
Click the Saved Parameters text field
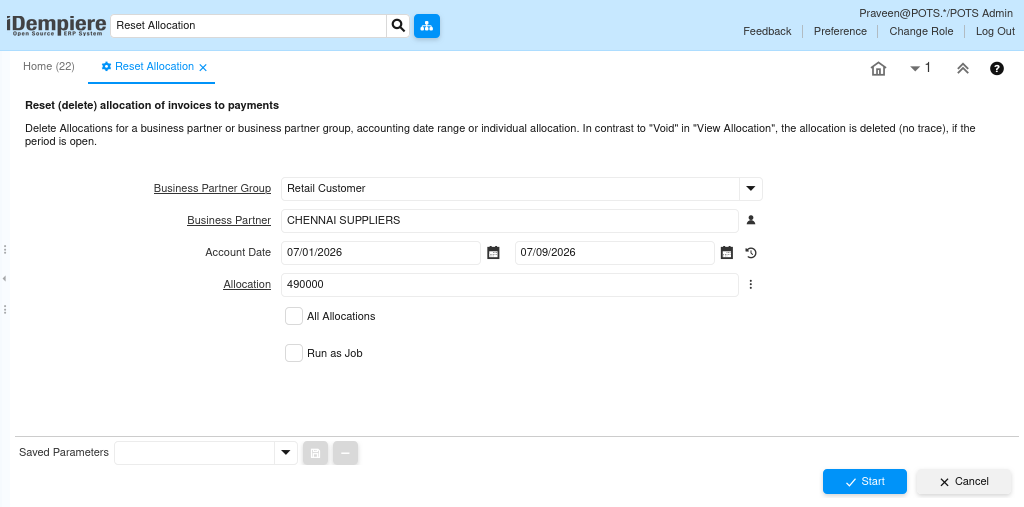[x=195, y=453]
